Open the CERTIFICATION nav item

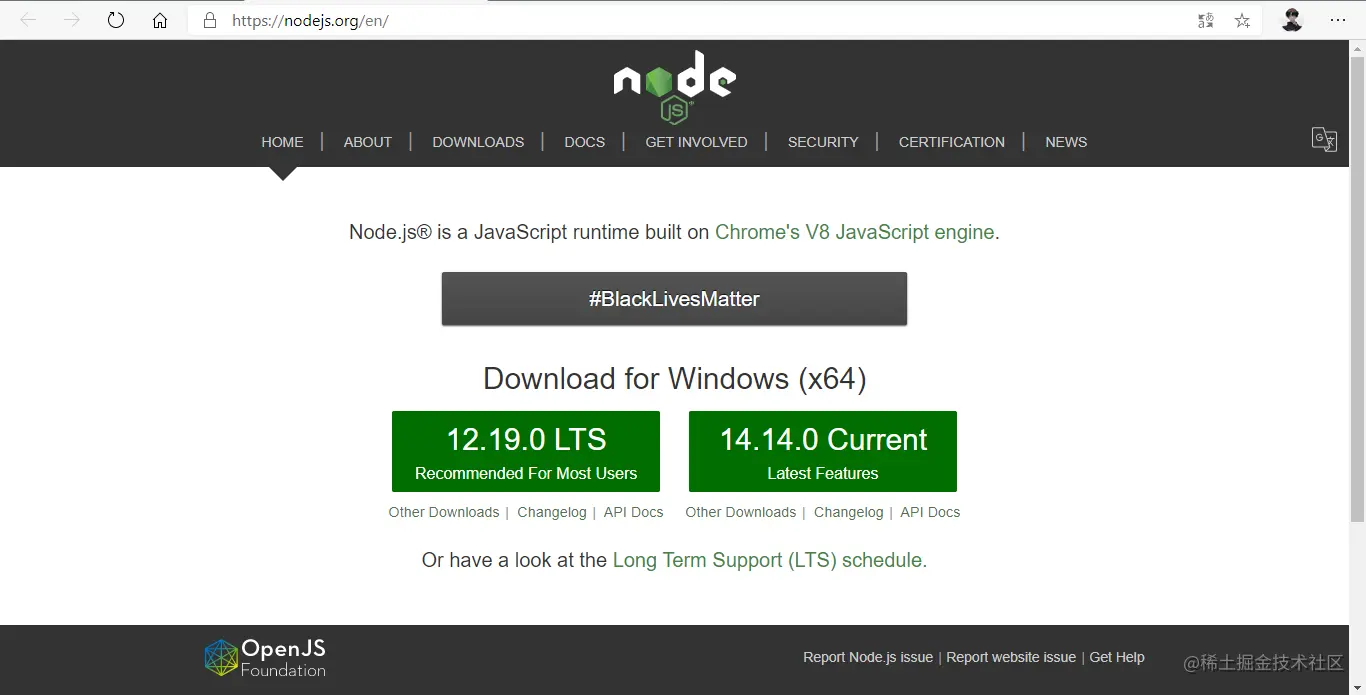(x=951, y=142)
